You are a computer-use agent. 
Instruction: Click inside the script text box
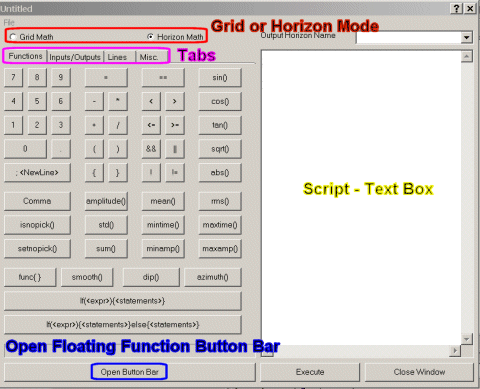pos(361,198)
